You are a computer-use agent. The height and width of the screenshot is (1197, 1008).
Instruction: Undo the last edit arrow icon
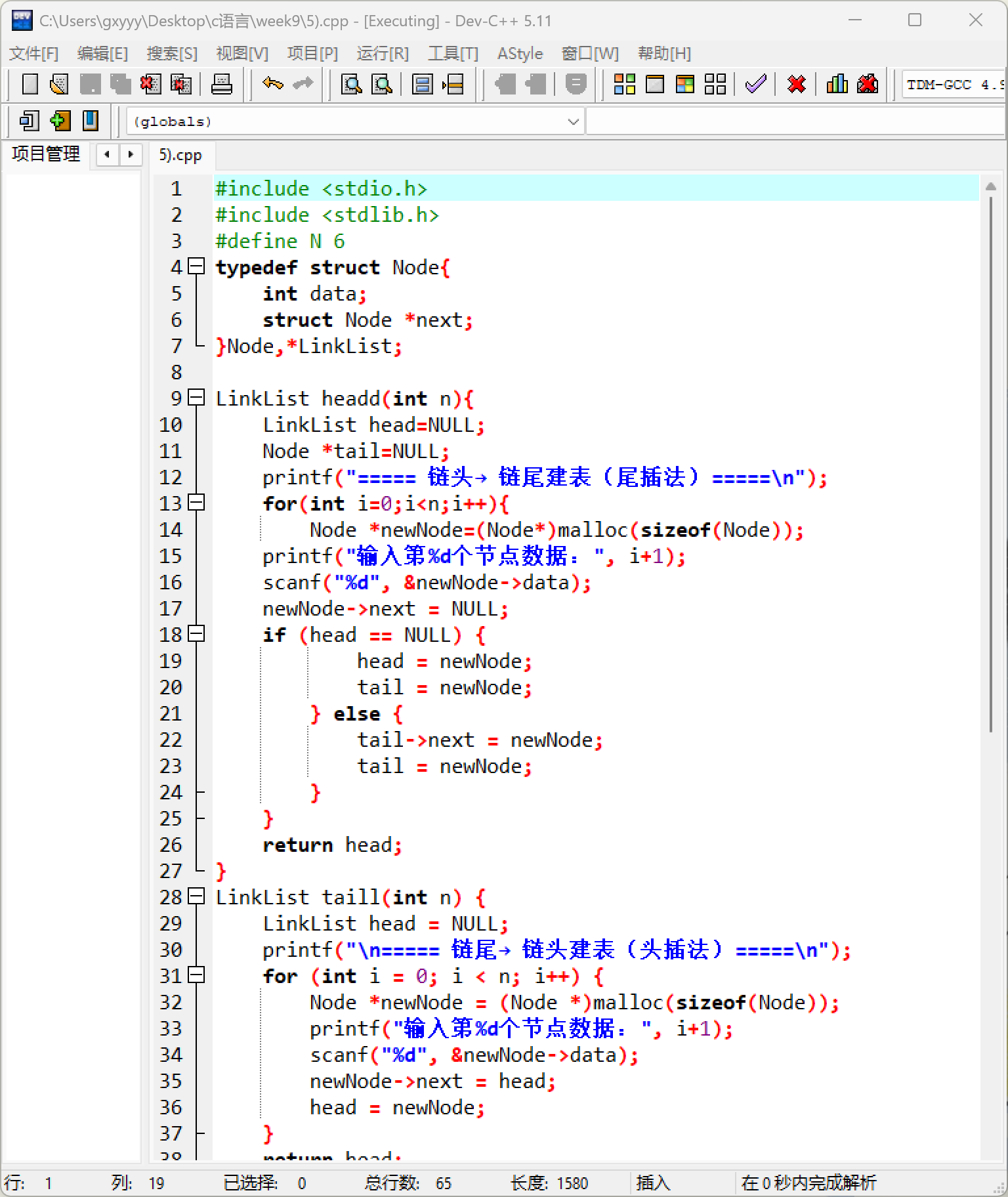click(x=272, y=84)
